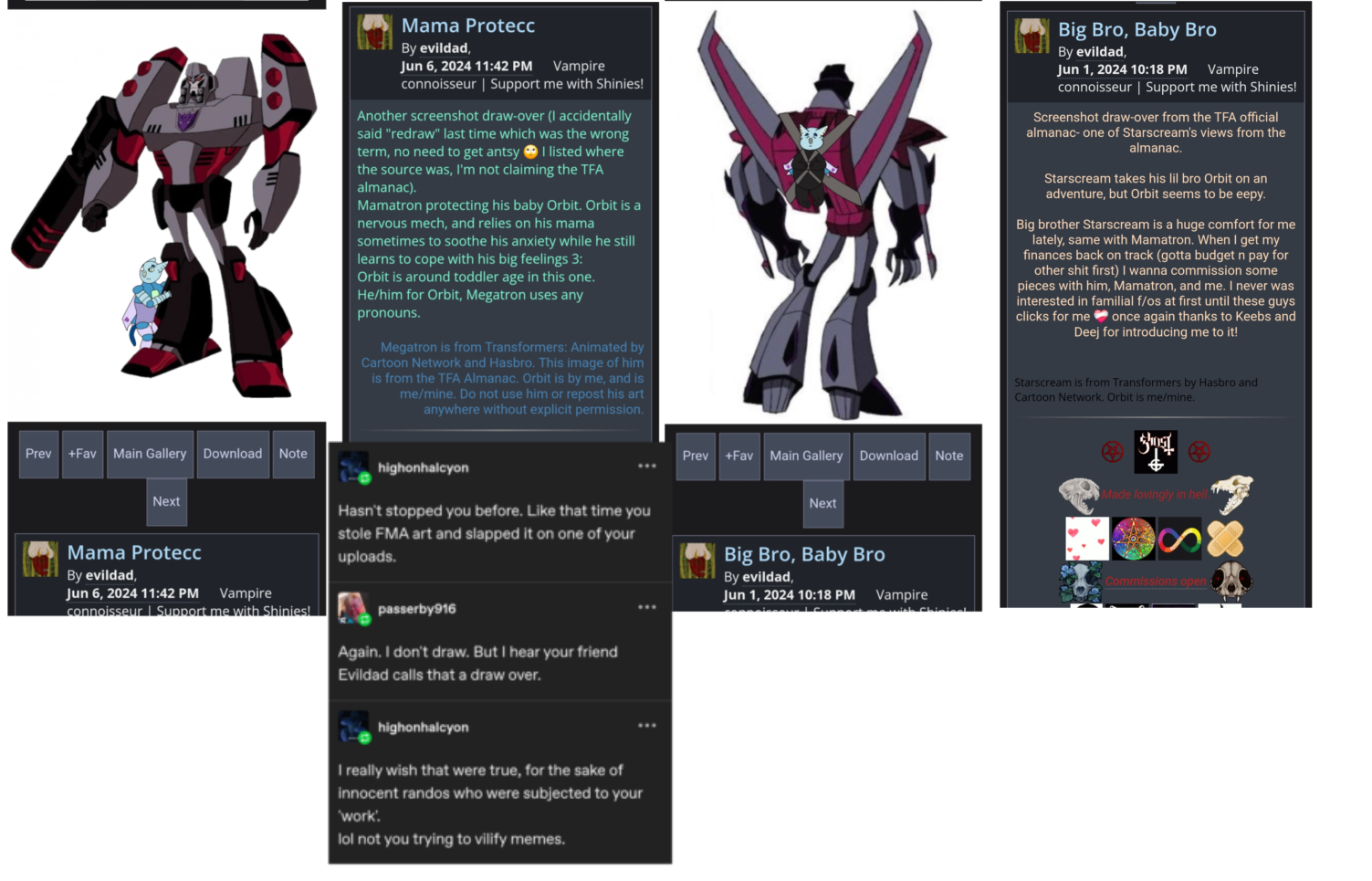1372x881 pixels.
Task: Click +Fav under Megatron artwork
Action: pos(82,454)
